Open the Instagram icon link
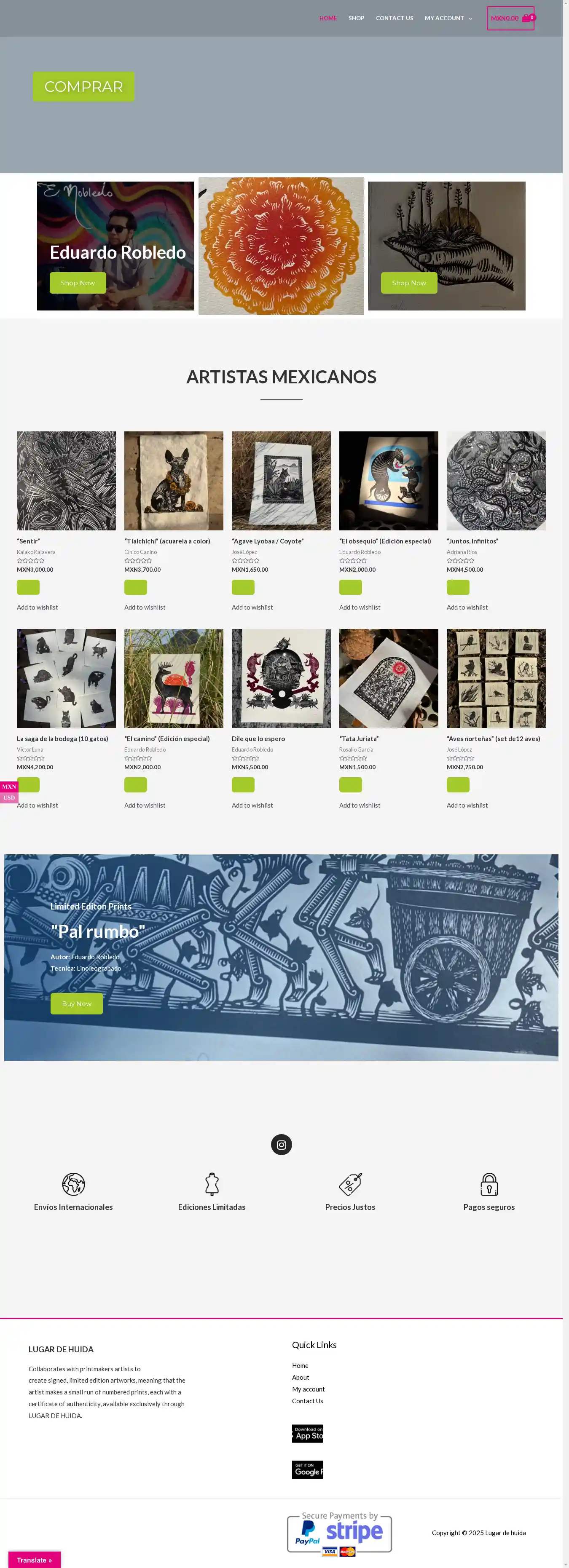The height and width of the screenshot is (1568, 569). pyautogui.click(x=282, y=1144)
